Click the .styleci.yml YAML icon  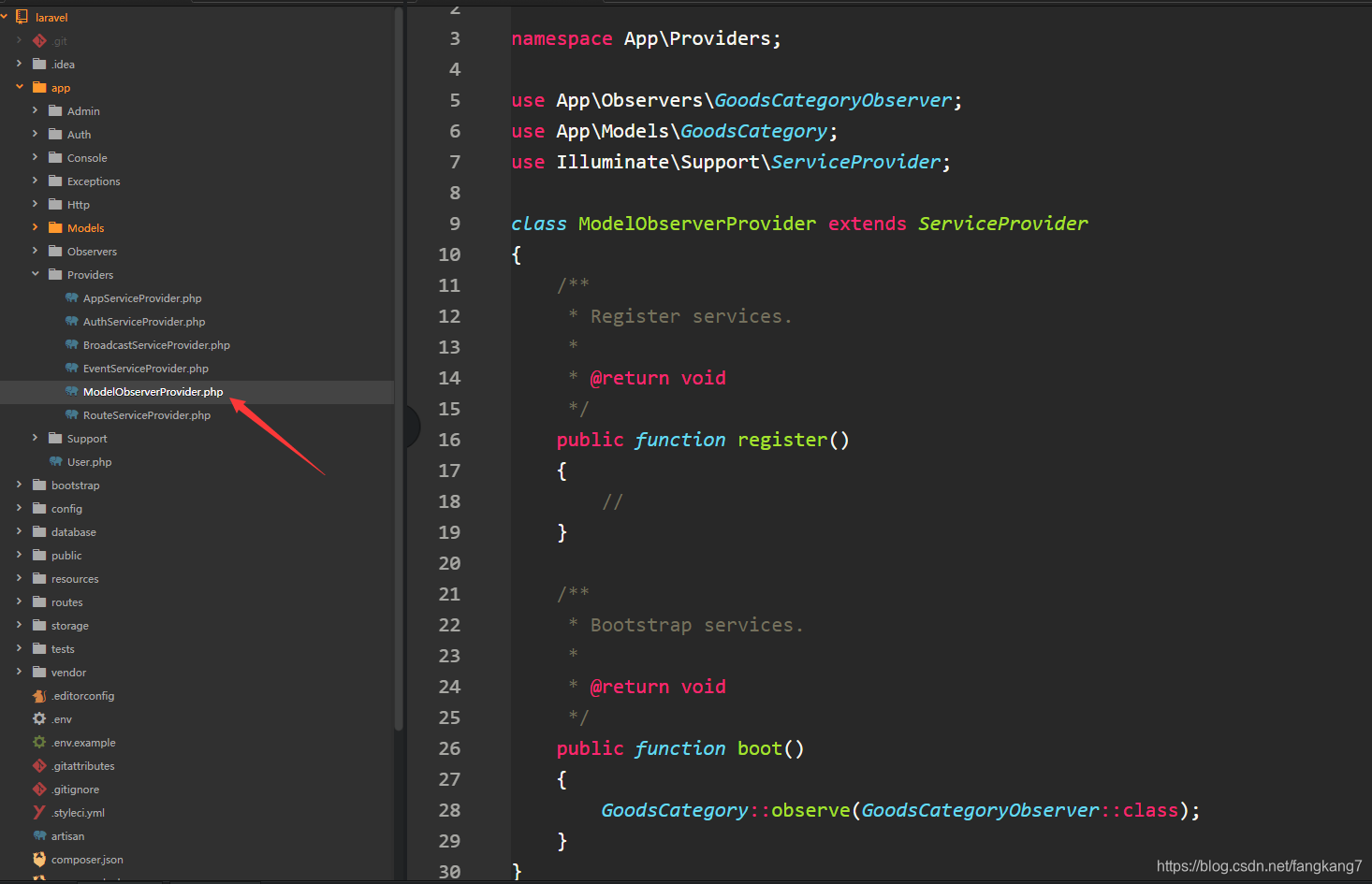(39, 812)
